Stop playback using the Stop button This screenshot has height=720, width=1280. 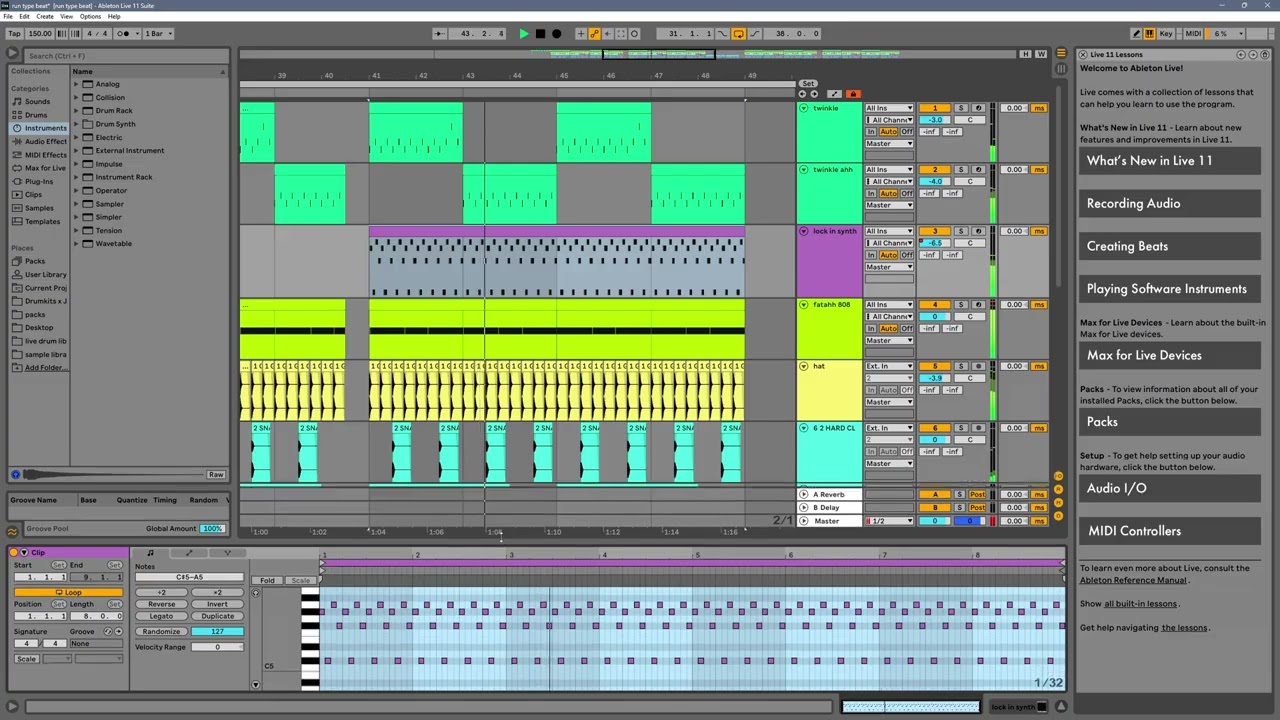pyautogui.click(x=540, y=33)
